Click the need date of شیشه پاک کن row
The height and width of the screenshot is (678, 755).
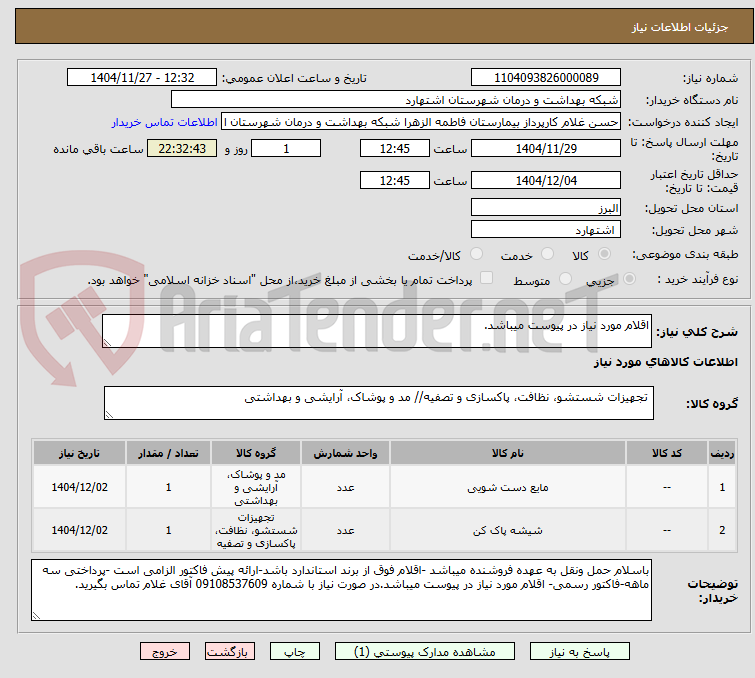pos(79,530)
